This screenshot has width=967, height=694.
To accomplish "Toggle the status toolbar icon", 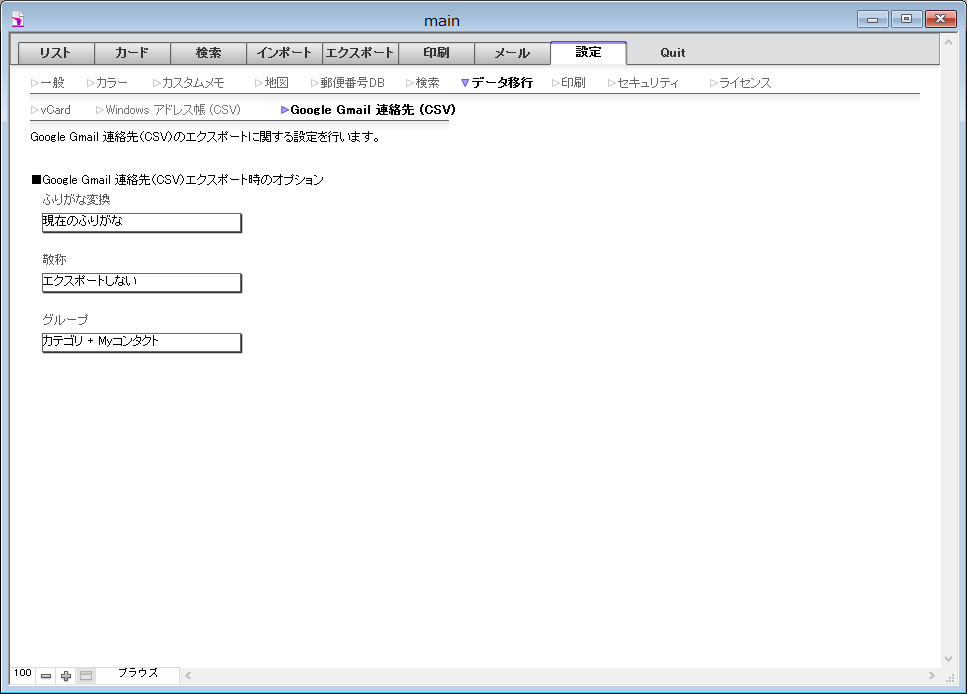I will point(86,676).
